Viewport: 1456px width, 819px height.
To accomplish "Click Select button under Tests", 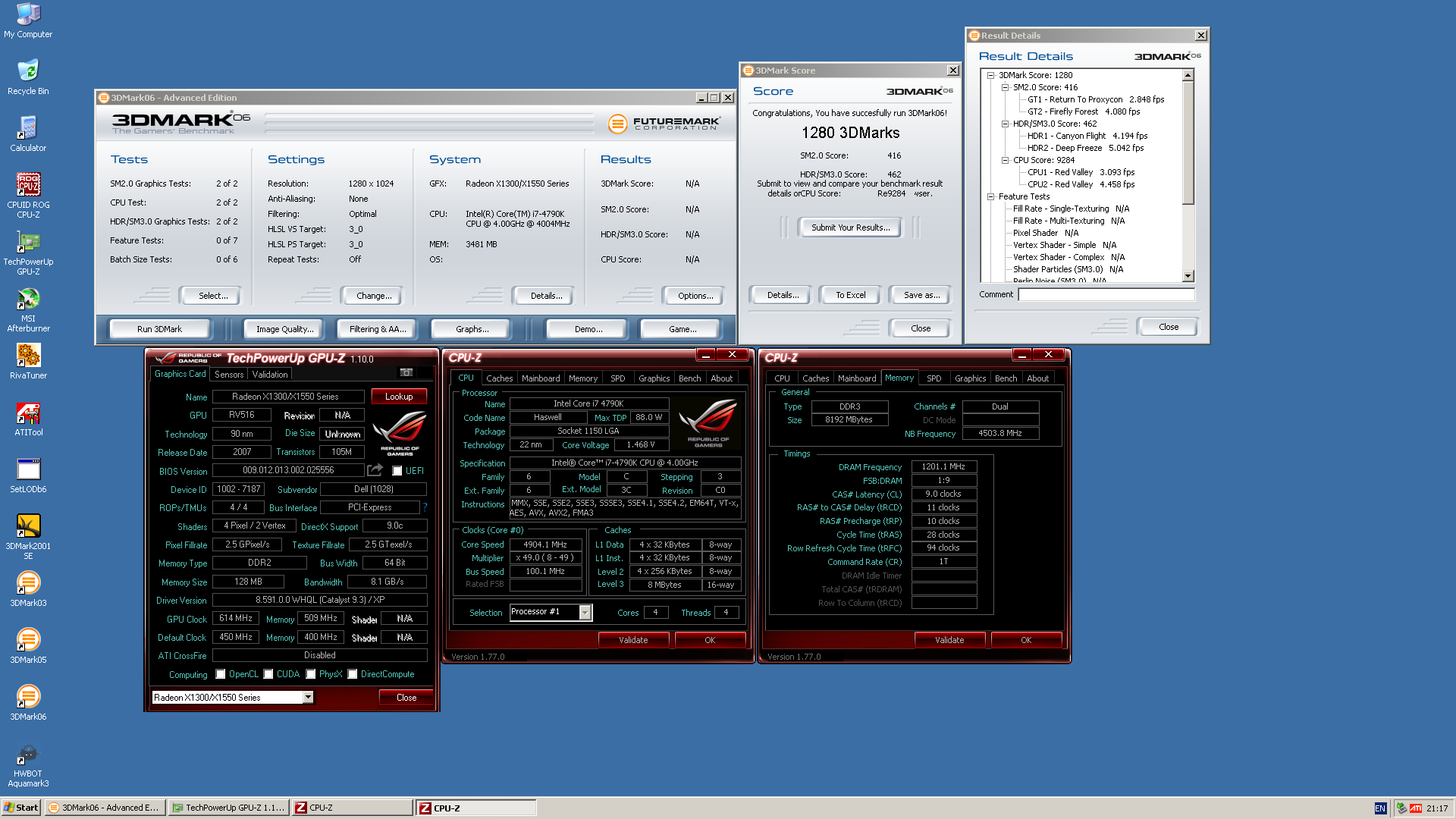I will 212,296.
